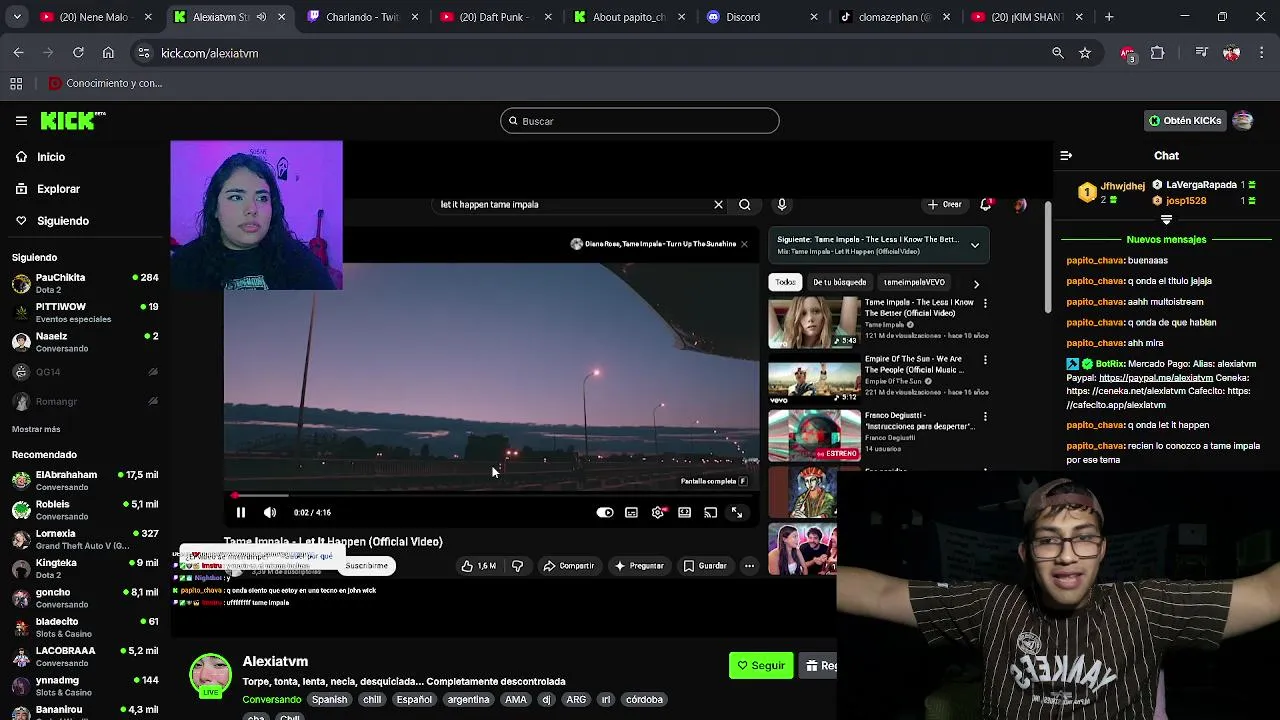
Task: Bookmark this page with star icon
Action: [1085, 53]
